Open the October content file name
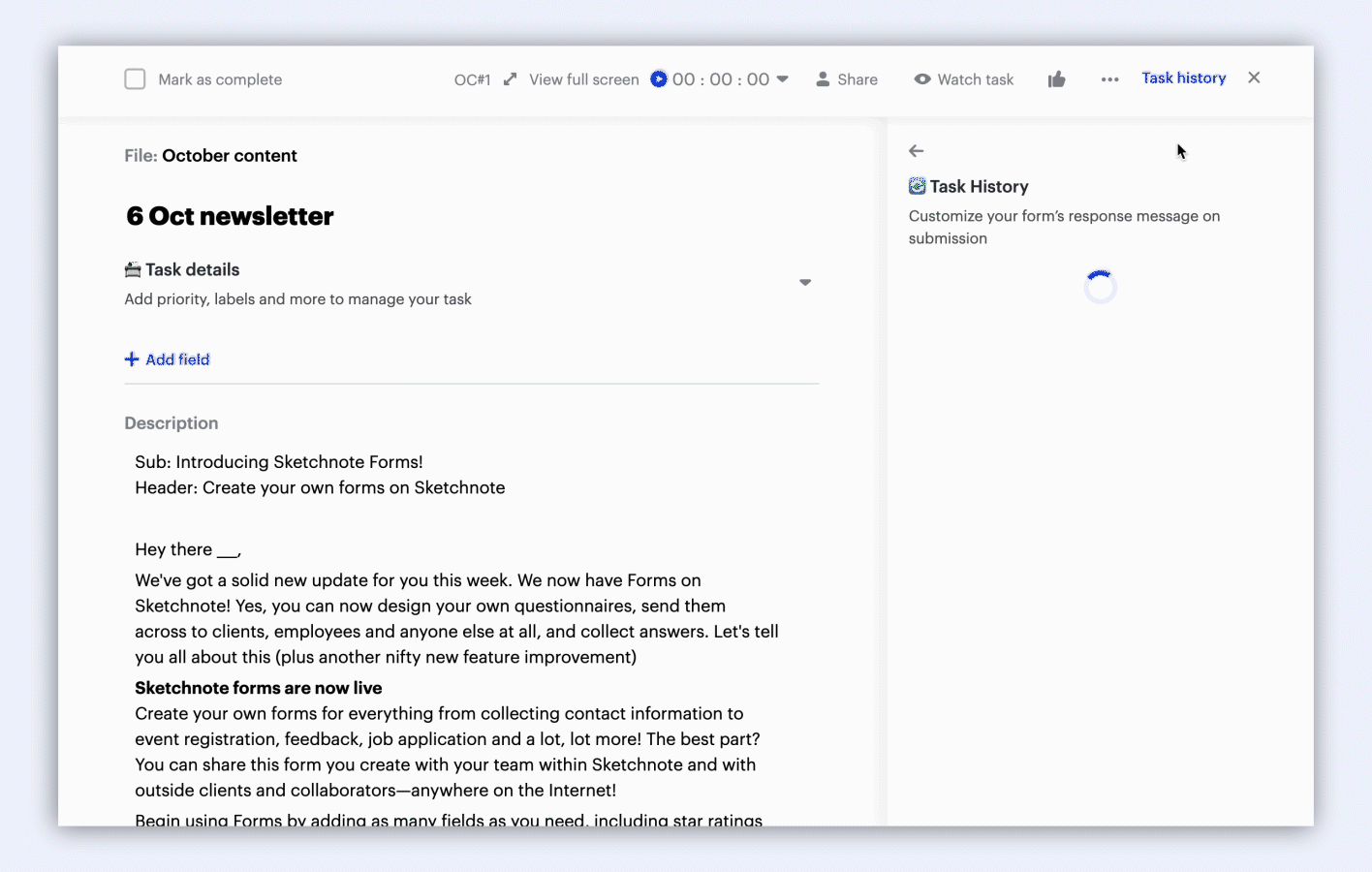The image size is (1372, 872). (x=230, y=156)
